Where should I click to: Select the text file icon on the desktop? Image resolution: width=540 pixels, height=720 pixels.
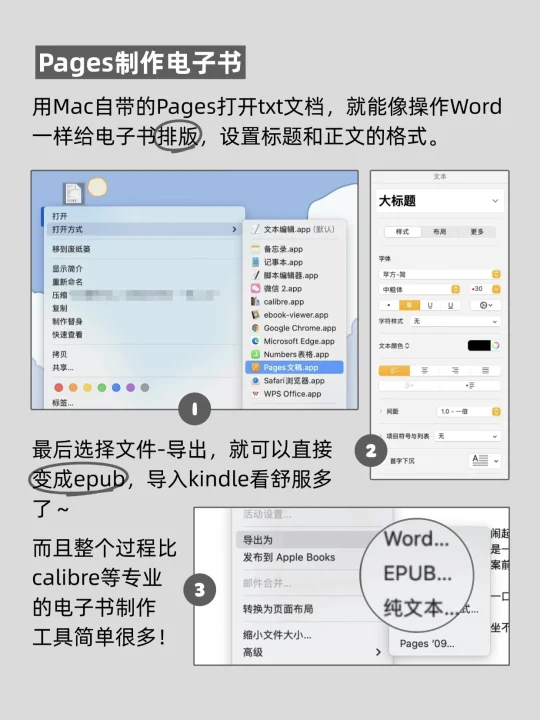point(73,193)
